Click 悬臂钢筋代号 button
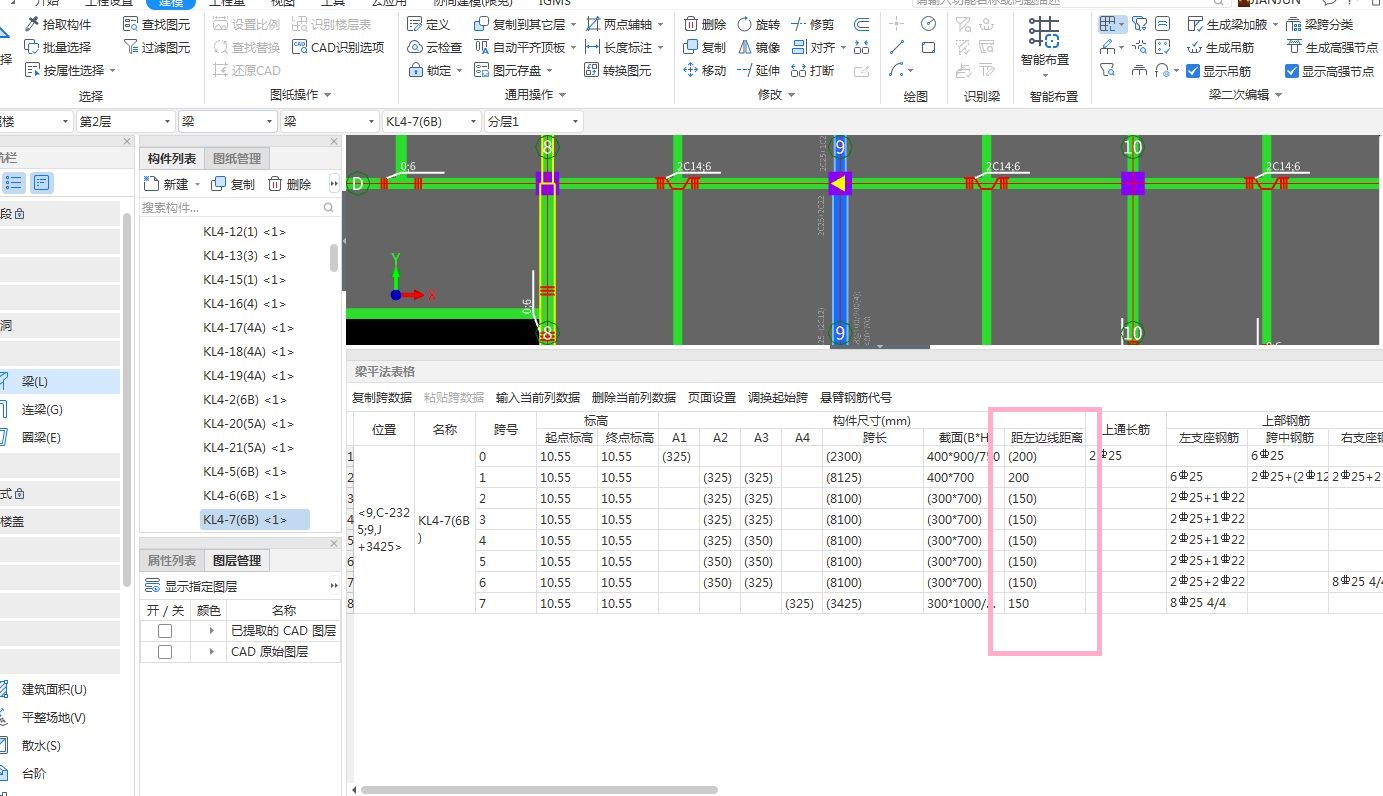The image size is (1383, 796). (856, 397)
